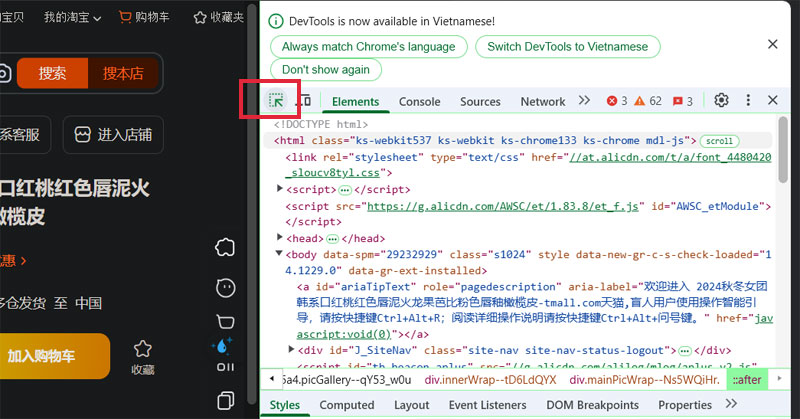
Task: Select picGallery breadcrumb item
Action: (346, 380)
